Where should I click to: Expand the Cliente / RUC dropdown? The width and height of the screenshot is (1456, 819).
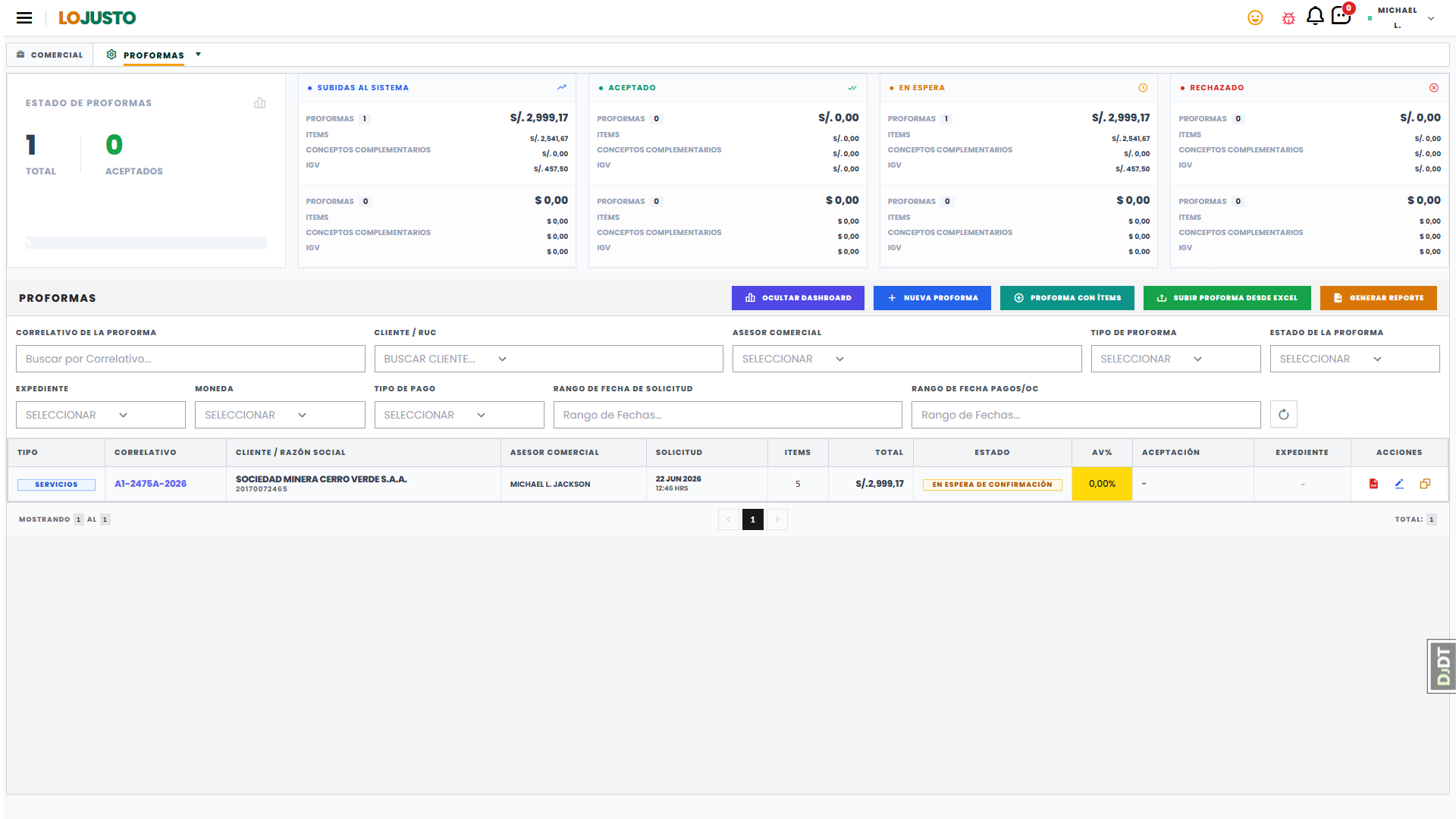tap(548, 359)
